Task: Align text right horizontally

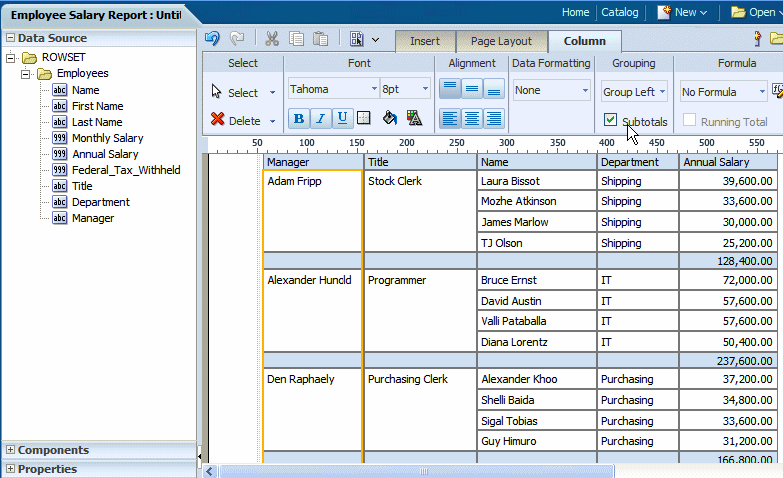Action: (x=493, y=118)
